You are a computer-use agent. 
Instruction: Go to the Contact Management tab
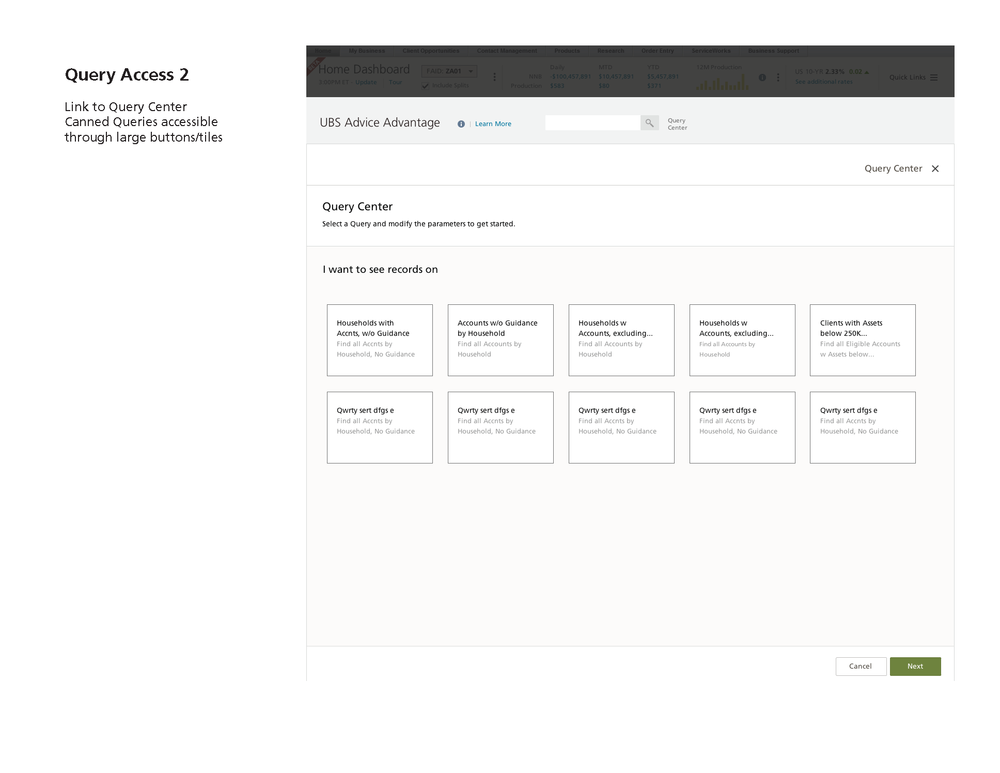507,50
